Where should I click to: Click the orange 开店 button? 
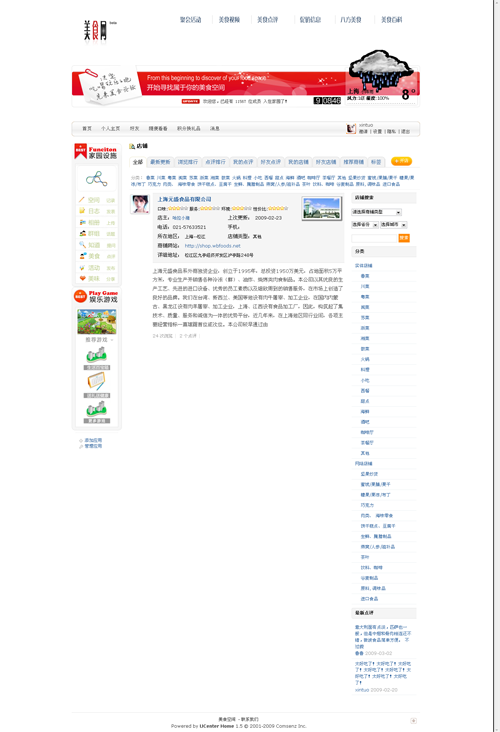click(x=401, y=161)
